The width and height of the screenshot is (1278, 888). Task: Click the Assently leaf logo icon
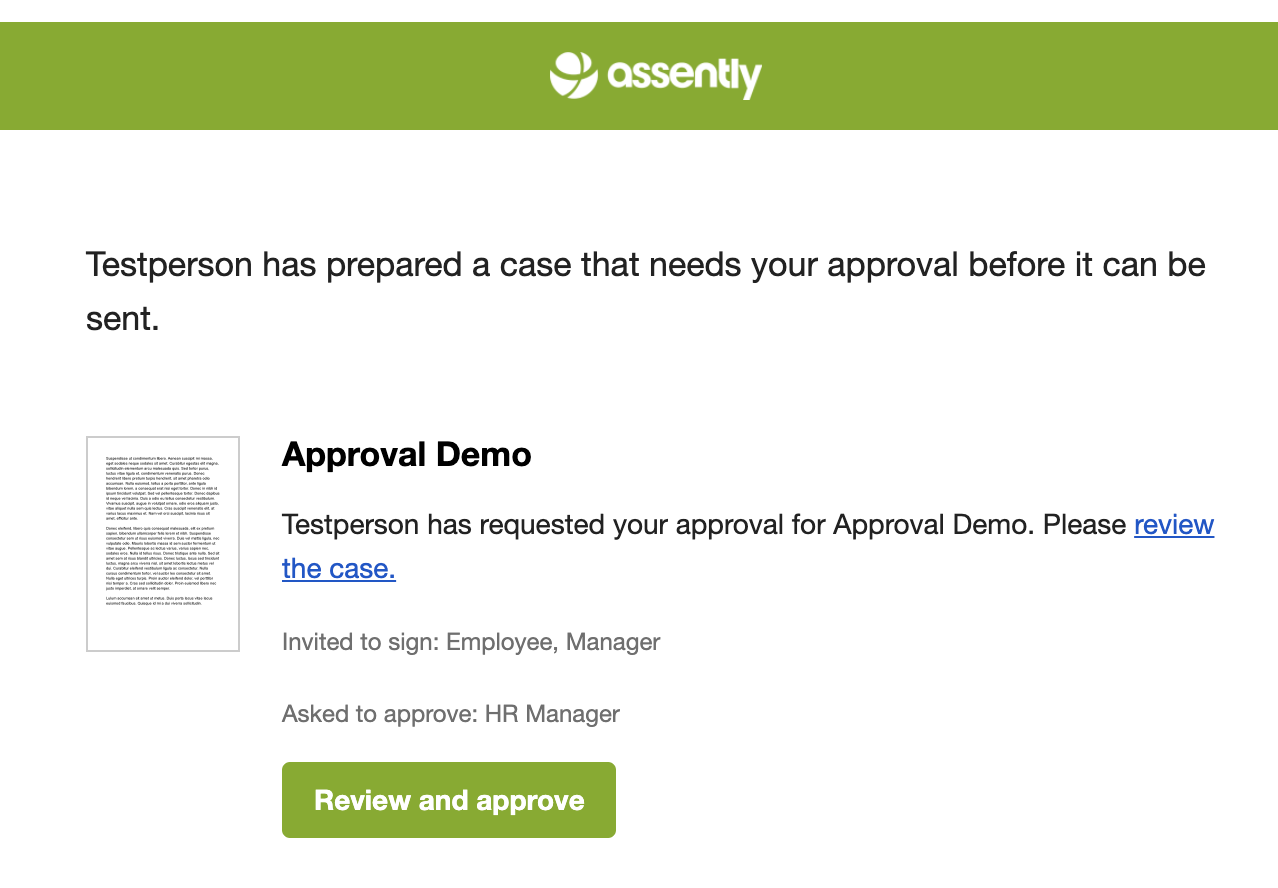pyautogui.click(x=574, y=75)
